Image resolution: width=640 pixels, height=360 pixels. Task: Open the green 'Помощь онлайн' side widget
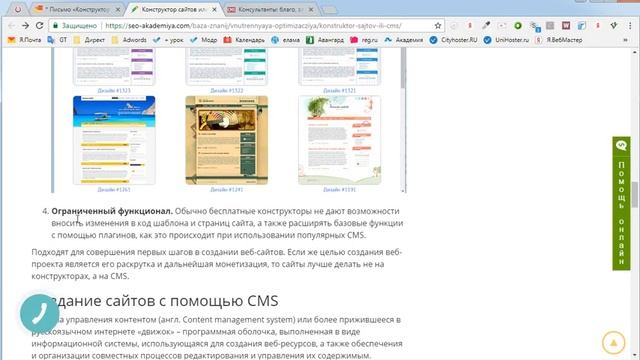pyautogui.click(x=621, y=203)
